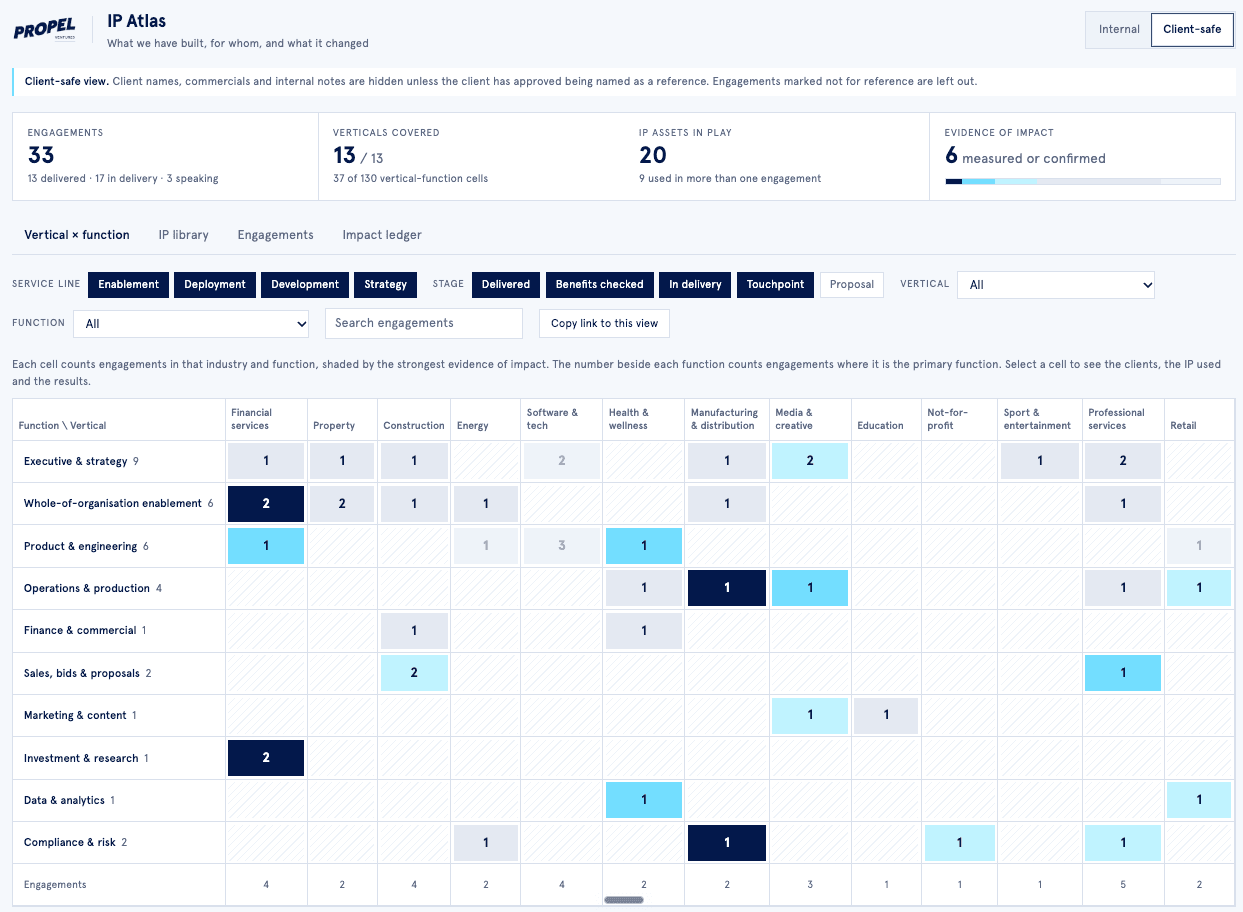1243x912 pixels.
Task: Select Product & engineering × Software & tech cell
Action: click(562, 546)
